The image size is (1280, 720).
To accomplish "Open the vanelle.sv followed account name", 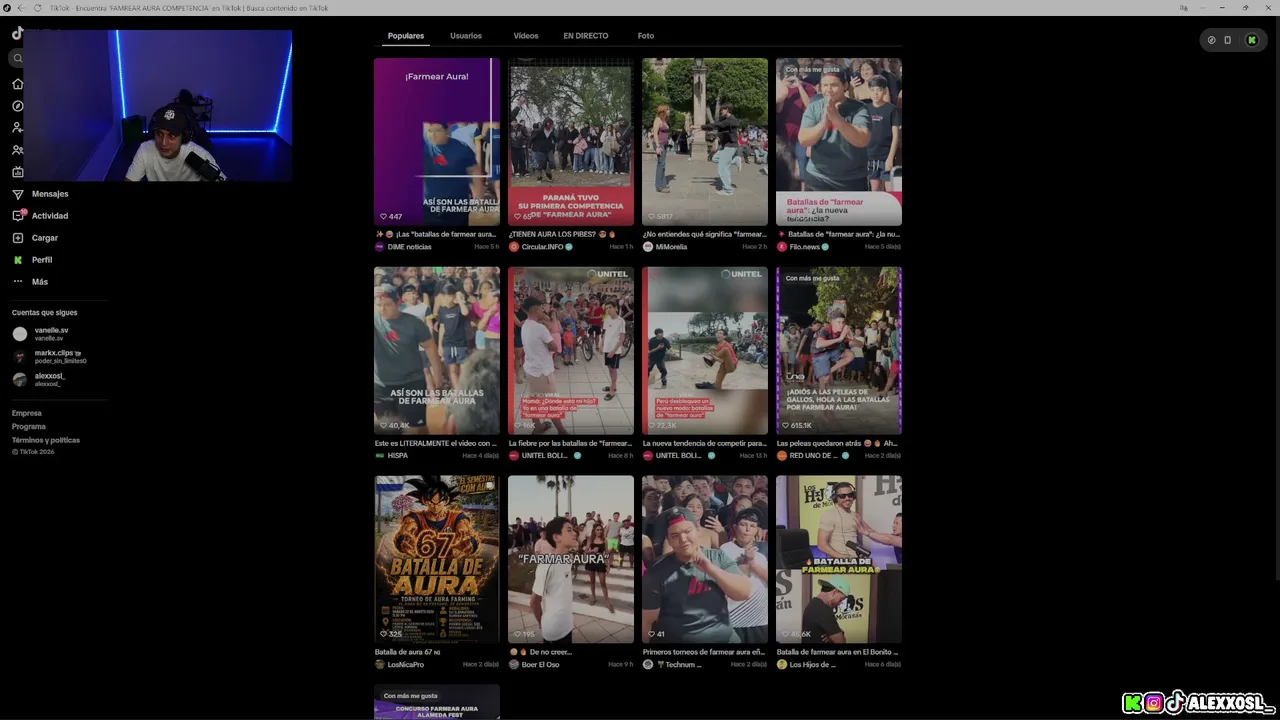I will [x=52, y=331].
